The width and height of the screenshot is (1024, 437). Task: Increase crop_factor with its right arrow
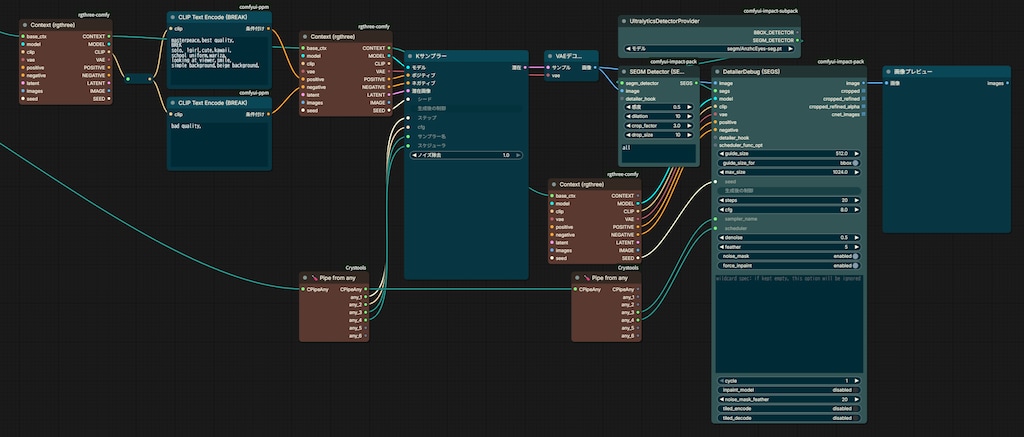689,125
